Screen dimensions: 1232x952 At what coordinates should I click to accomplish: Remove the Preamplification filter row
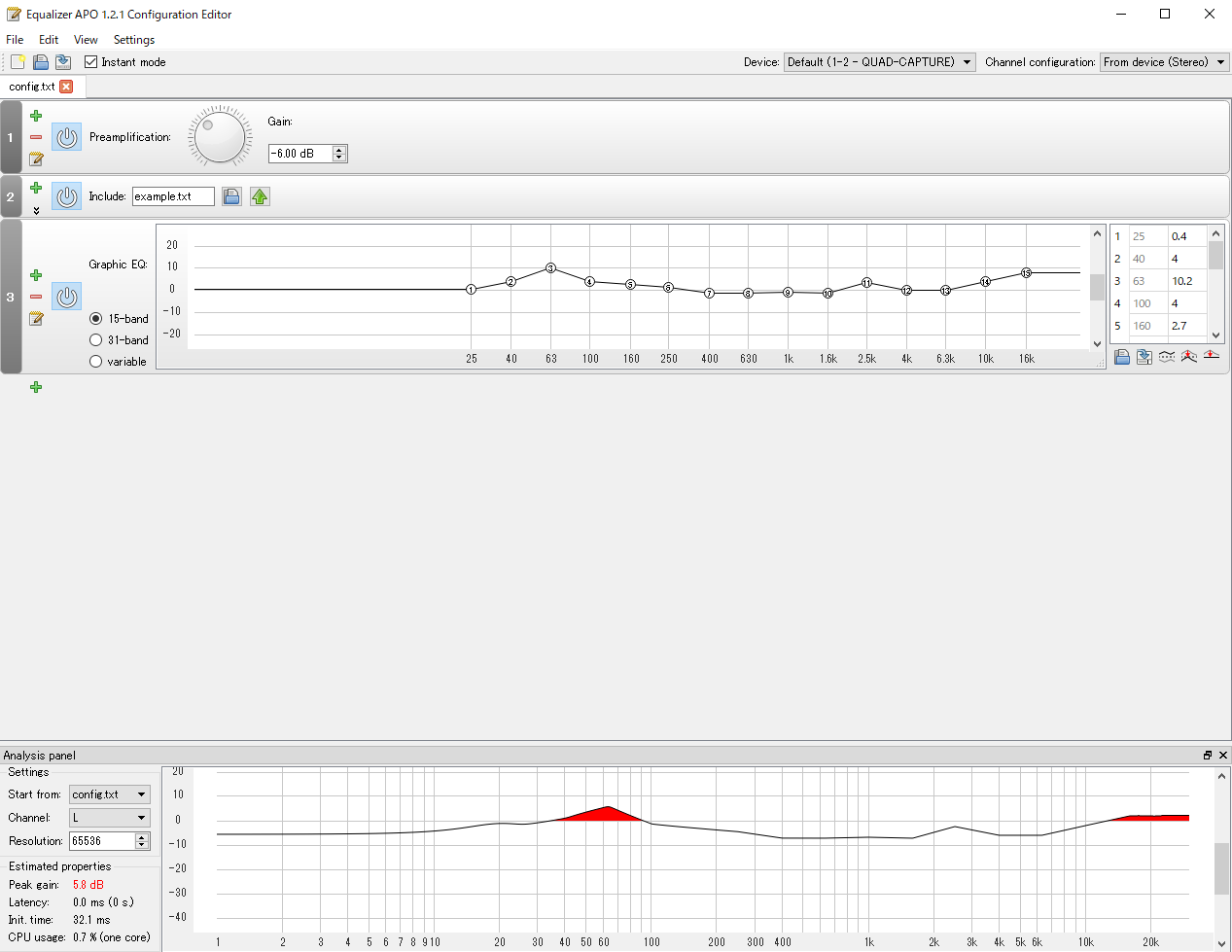(x=36, y=137)
